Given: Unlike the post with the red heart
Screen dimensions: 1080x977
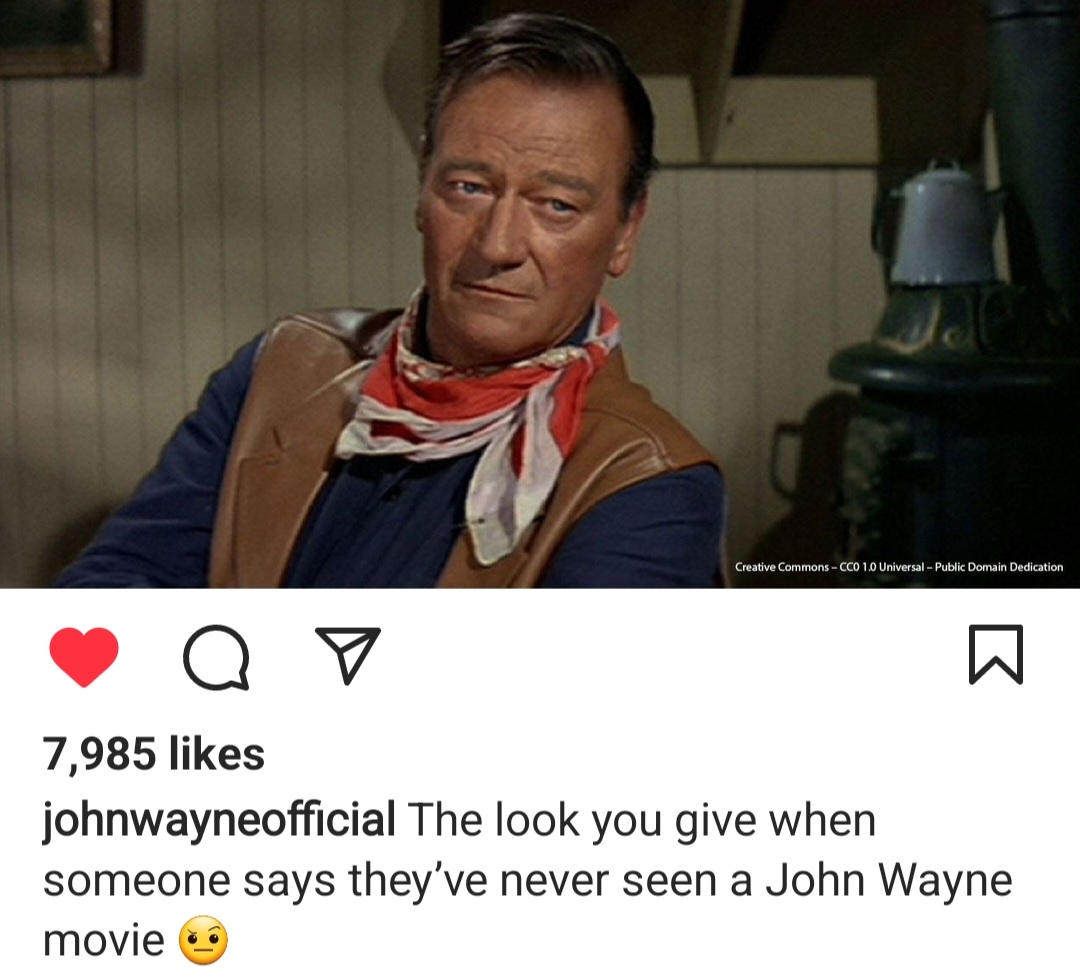Looking at the screenshot, I should point(84,657).
